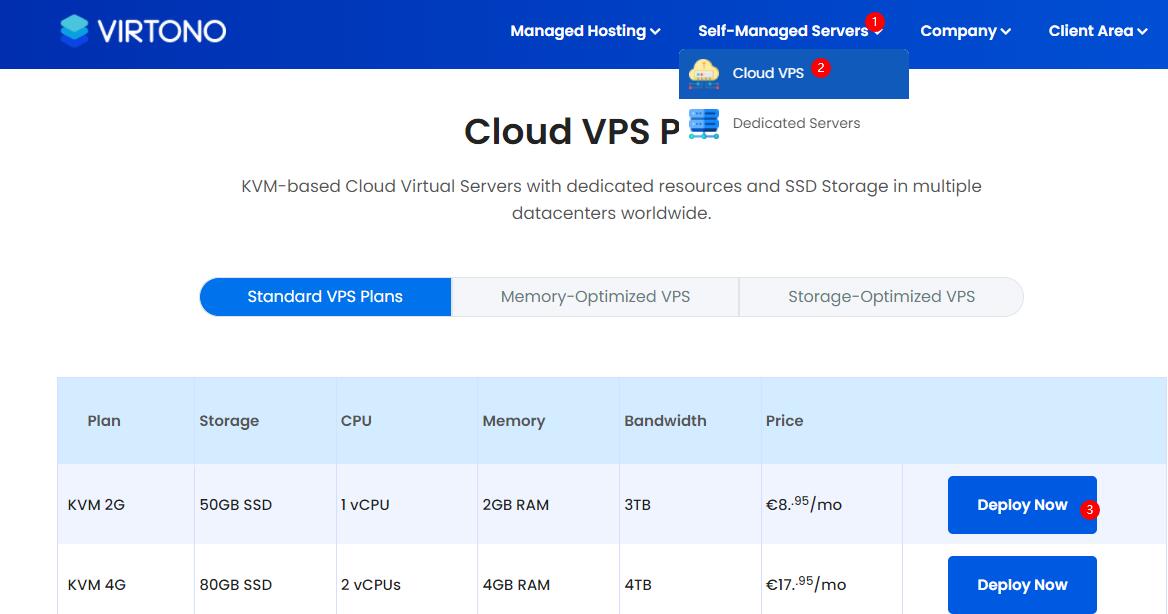1168x614 pixels.
Task: Deploy the KVM 2G plan
Action: (1021, 505)
